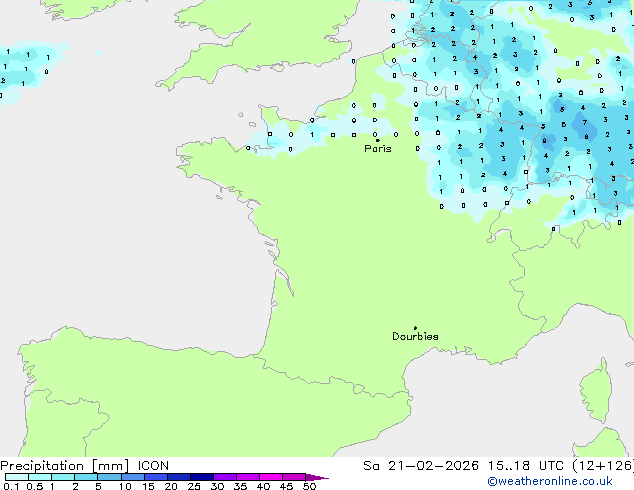The width and height of the screenshot is (634, 490).
Task: Open the weatheronline.co.uk copyright link
Action: click(x=550, y=481)
